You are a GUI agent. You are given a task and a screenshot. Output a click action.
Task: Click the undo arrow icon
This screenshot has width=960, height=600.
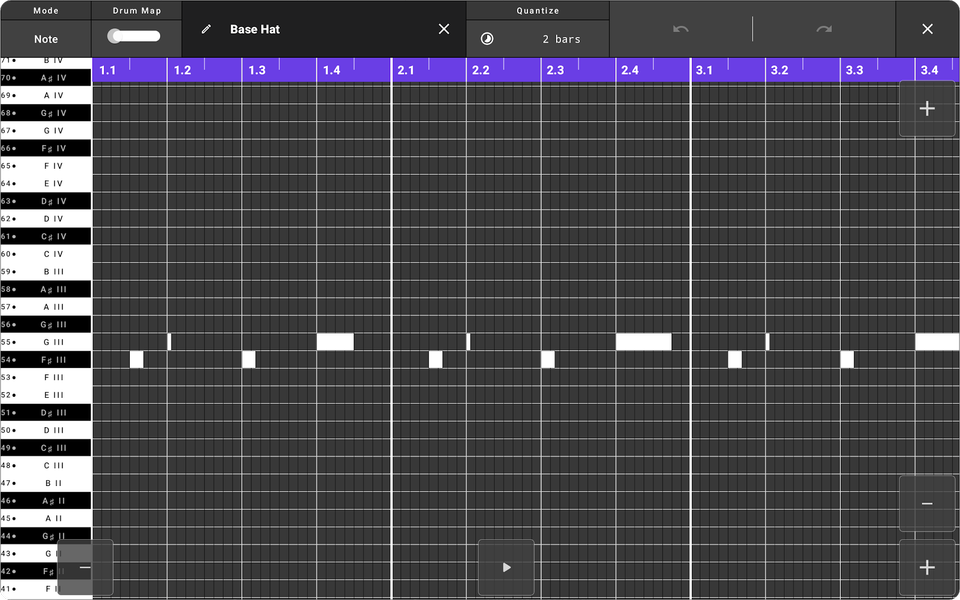pyautogui.click(x=681, y=29)
